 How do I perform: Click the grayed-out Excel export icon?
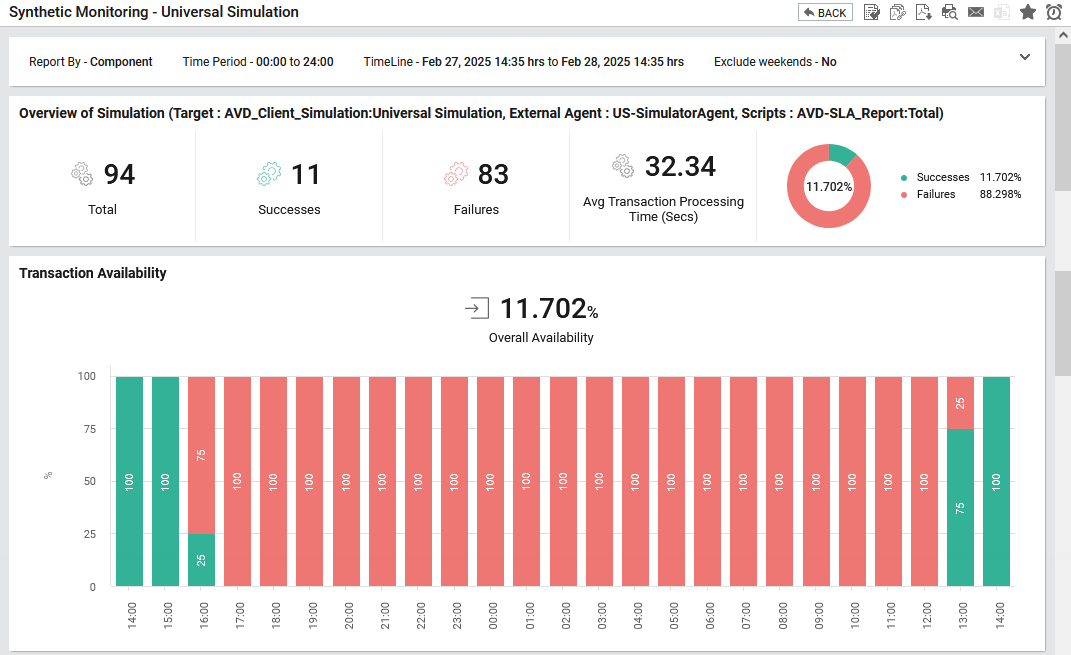[1001, 13]
